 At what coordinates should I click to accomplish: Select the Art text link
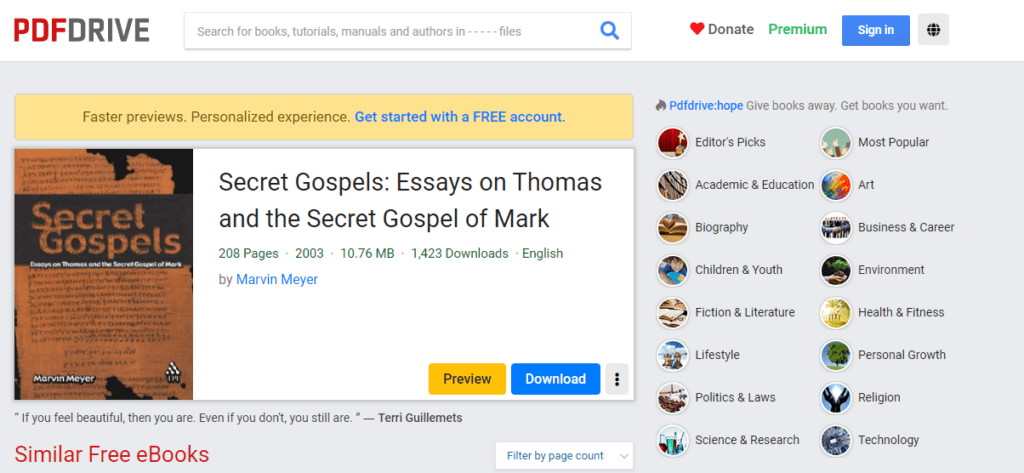coord(866,185)
